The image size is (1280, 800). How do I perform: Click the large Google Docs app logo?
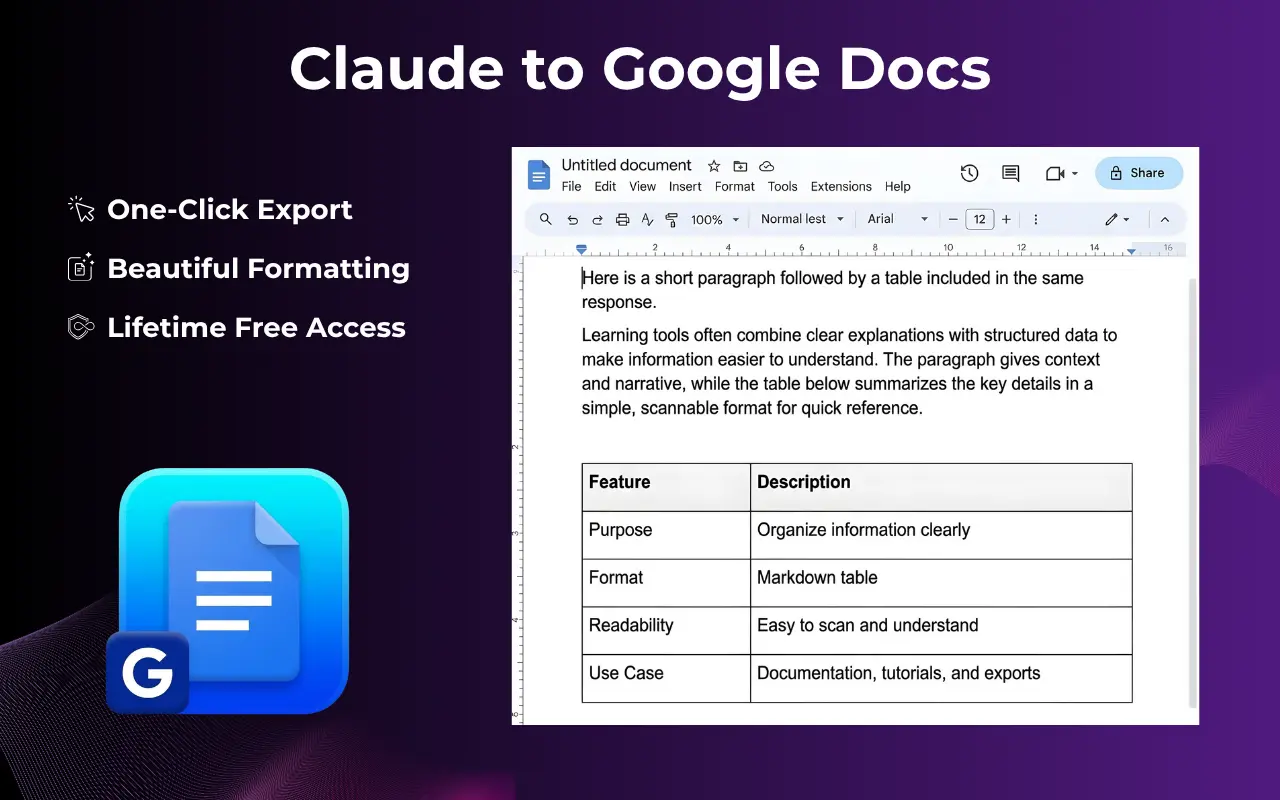(x=234, y=591)
